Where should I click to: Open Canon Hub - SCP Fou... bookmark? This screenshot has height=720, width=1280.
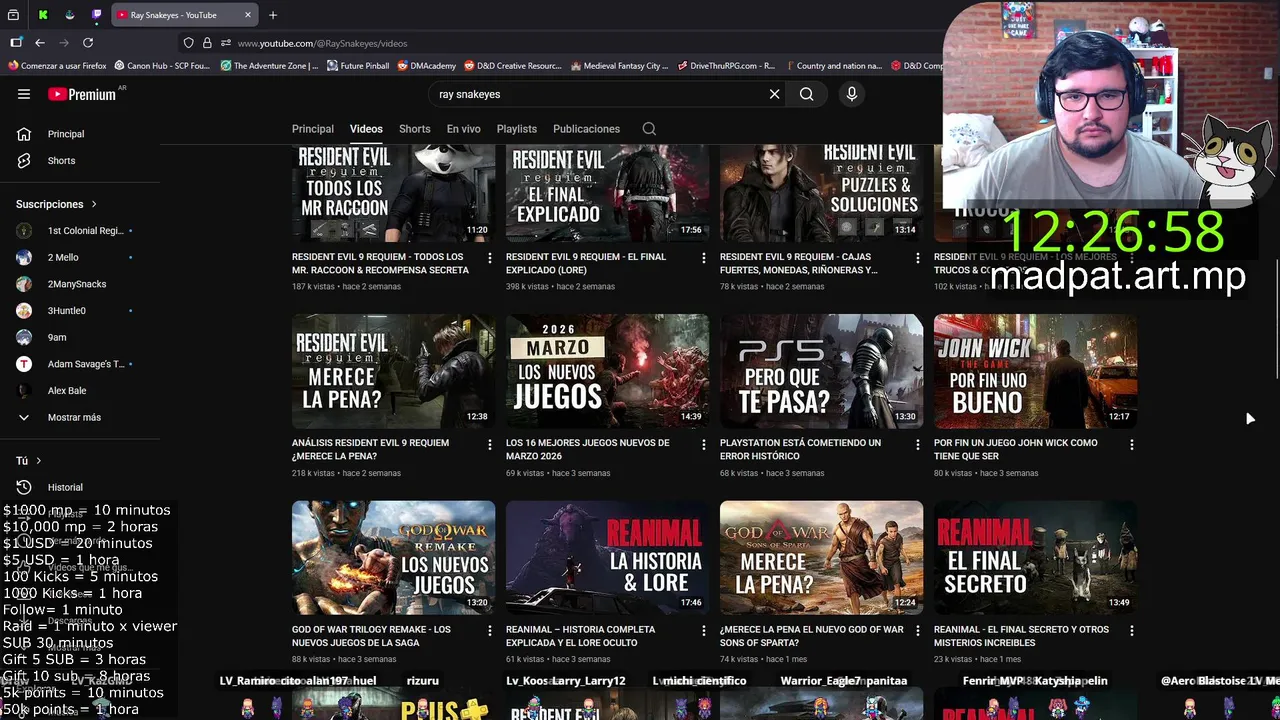pos(162,66)
